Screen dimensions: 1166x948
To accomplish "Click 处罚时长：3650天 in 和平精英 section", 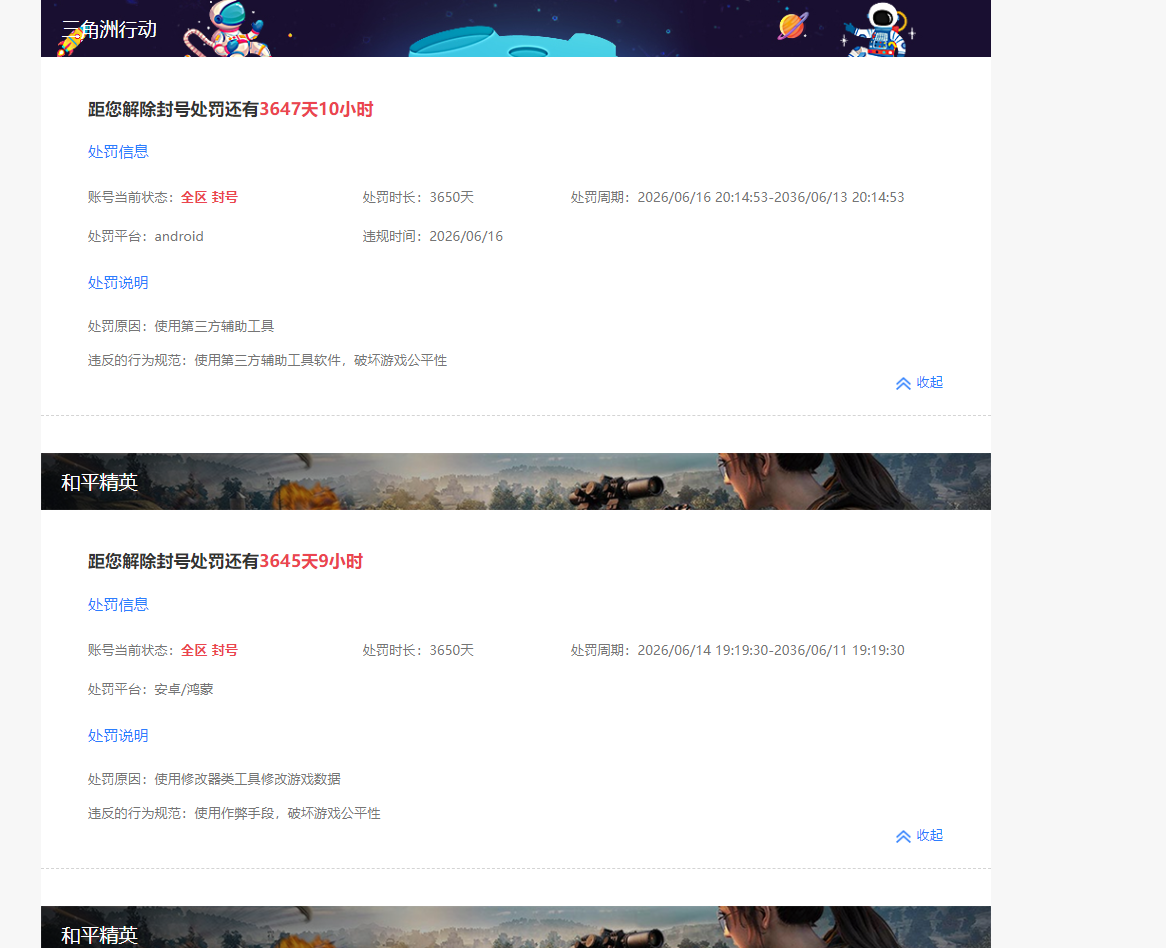I will coord(418,650).
